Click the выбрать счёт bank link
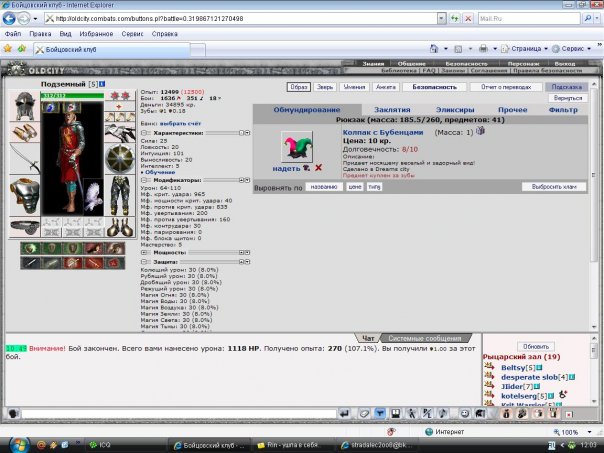Viewport: 604px width, 453px height. [x=180, y=123]
